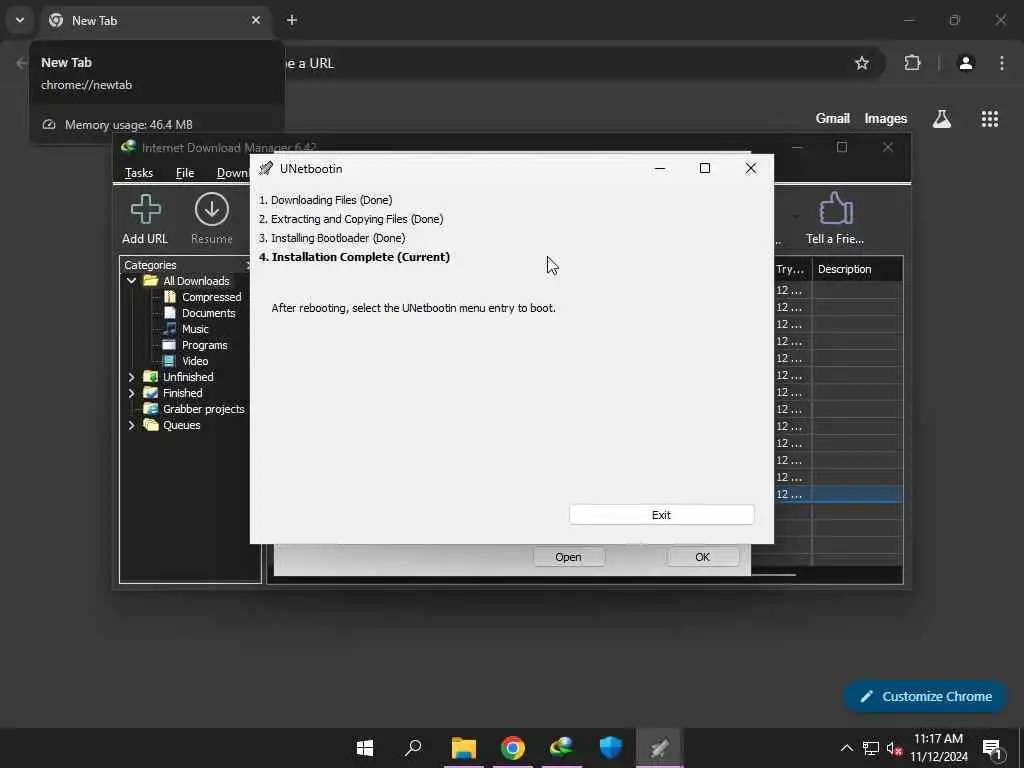Viewport: 1024px width, 768px height.
Task: Open the Tasks menu in IDM
Action: tap(138, 173)
